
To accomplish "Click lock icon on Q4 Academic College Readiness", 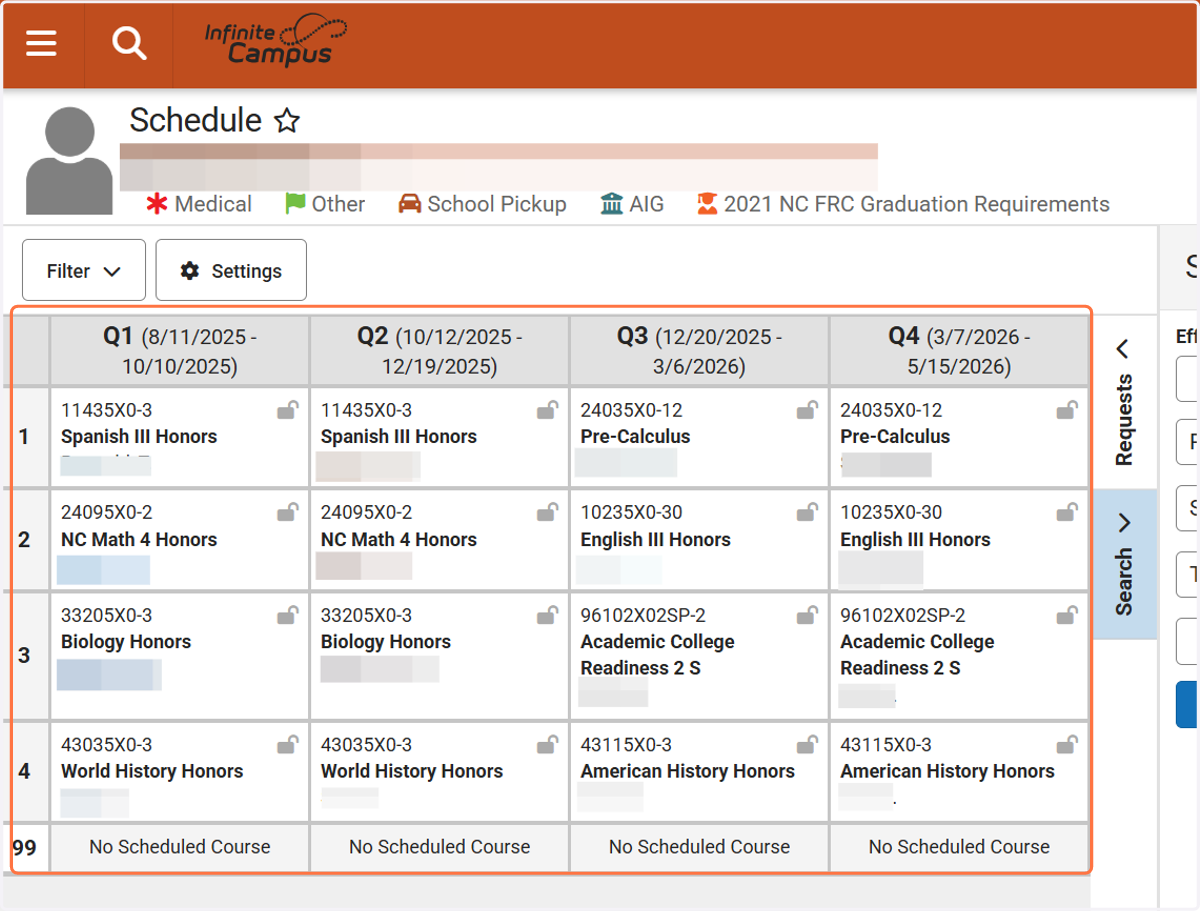I will [1067, 615].
